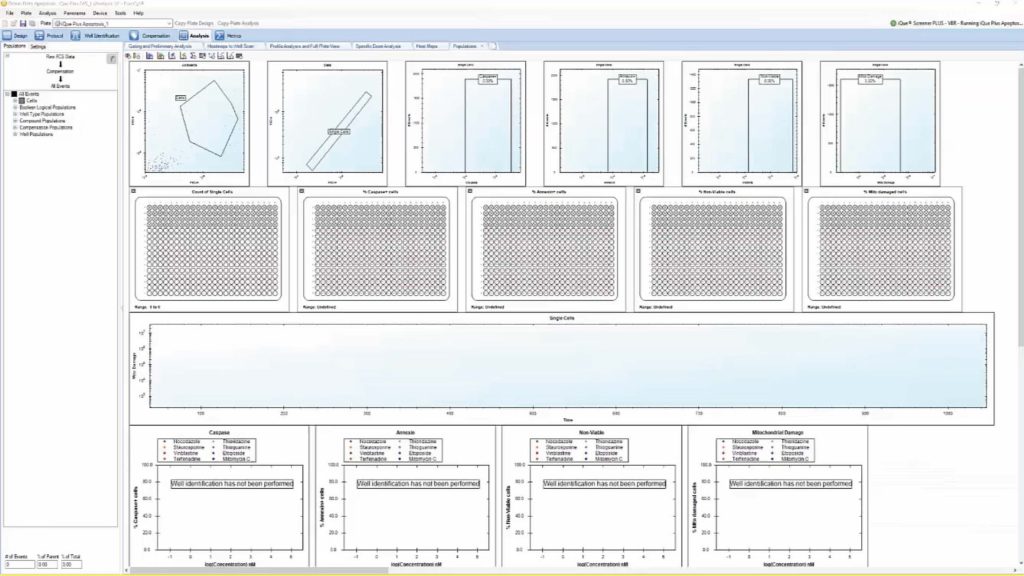This screenshot has height=576, width=1024.
Task: Click the # of Events input field
Action: [19, 565]
